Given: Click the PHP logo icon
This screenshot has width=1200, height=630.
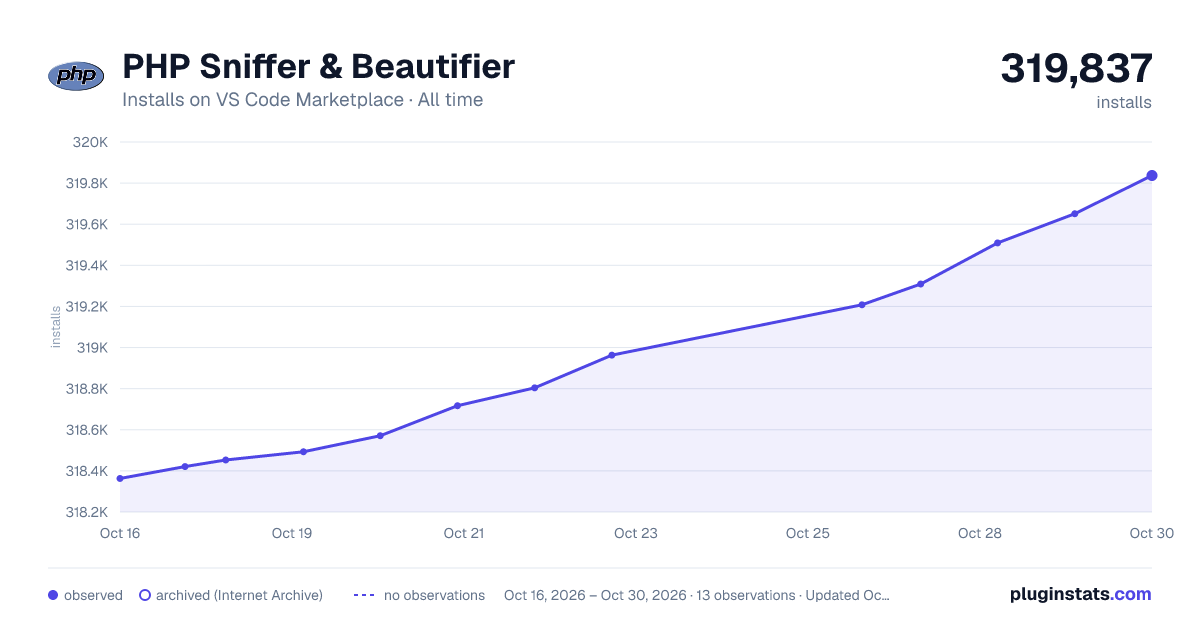Looking at the screenshot, I should 76,76.
